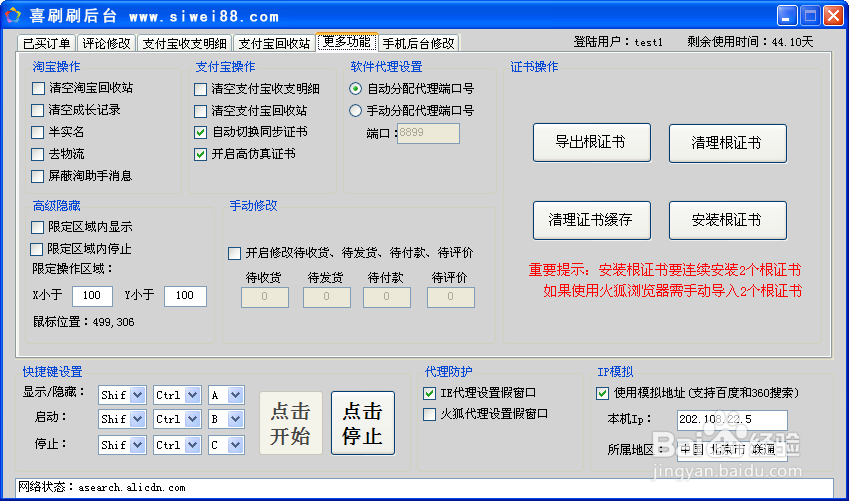This screenshot has height=501, width=849.
Task: Click the 导出根证书 button
Action: click(592, 142)
